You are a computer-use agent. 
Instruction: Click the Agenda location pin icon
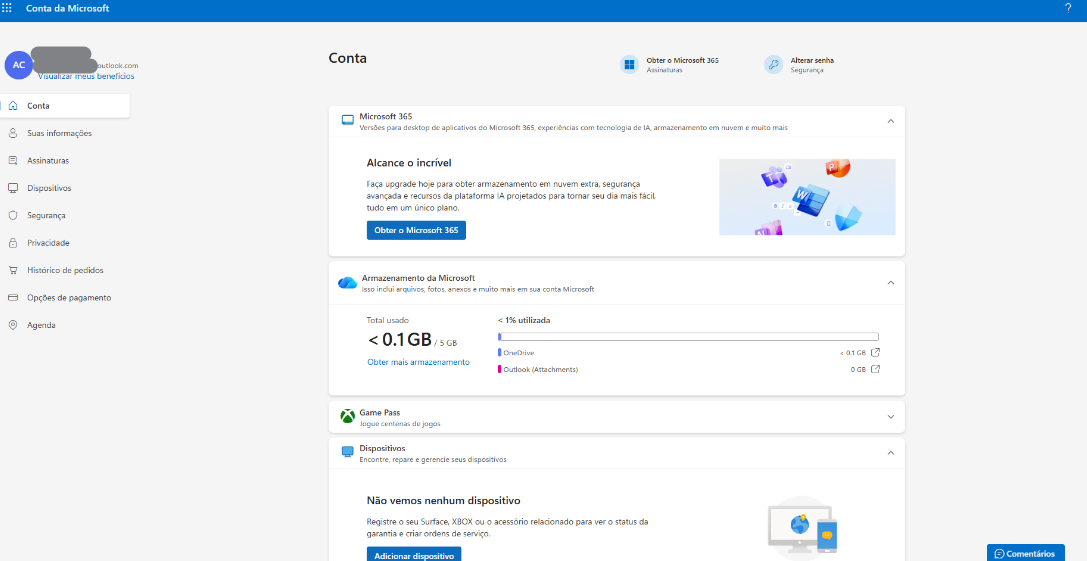click(12, 325)
